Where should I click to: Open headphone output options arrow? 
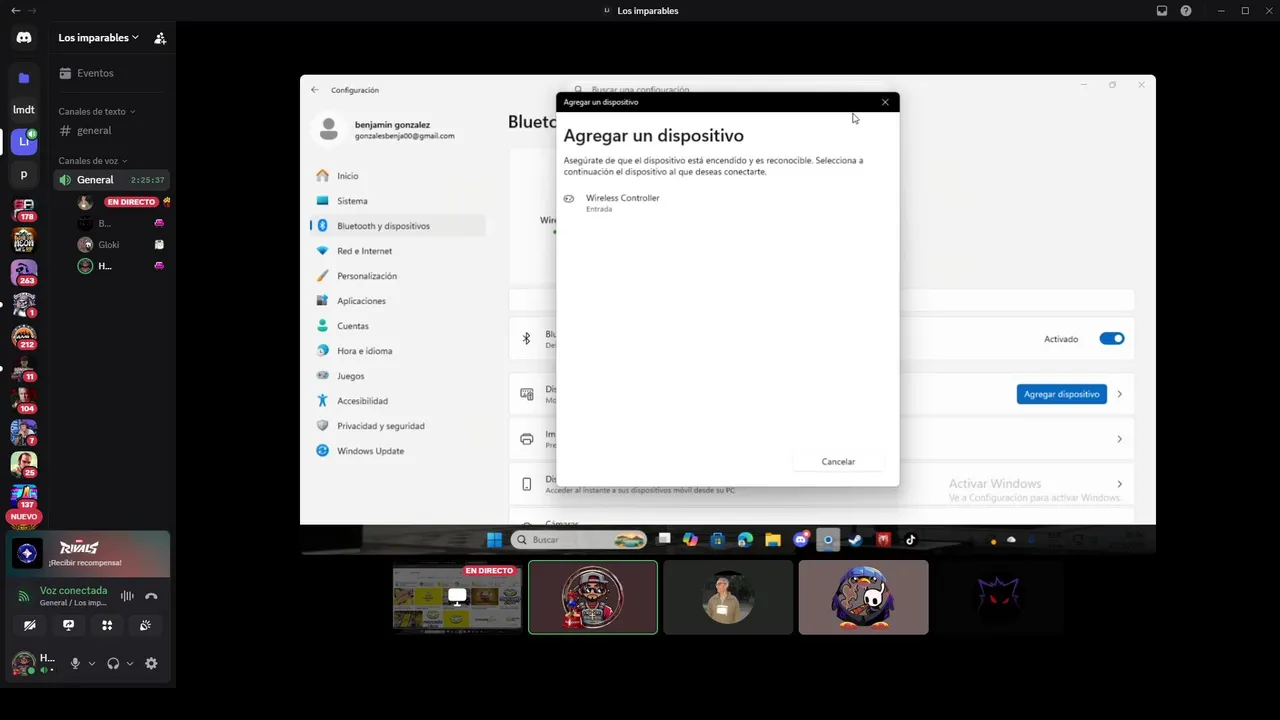tap(130, 663)
